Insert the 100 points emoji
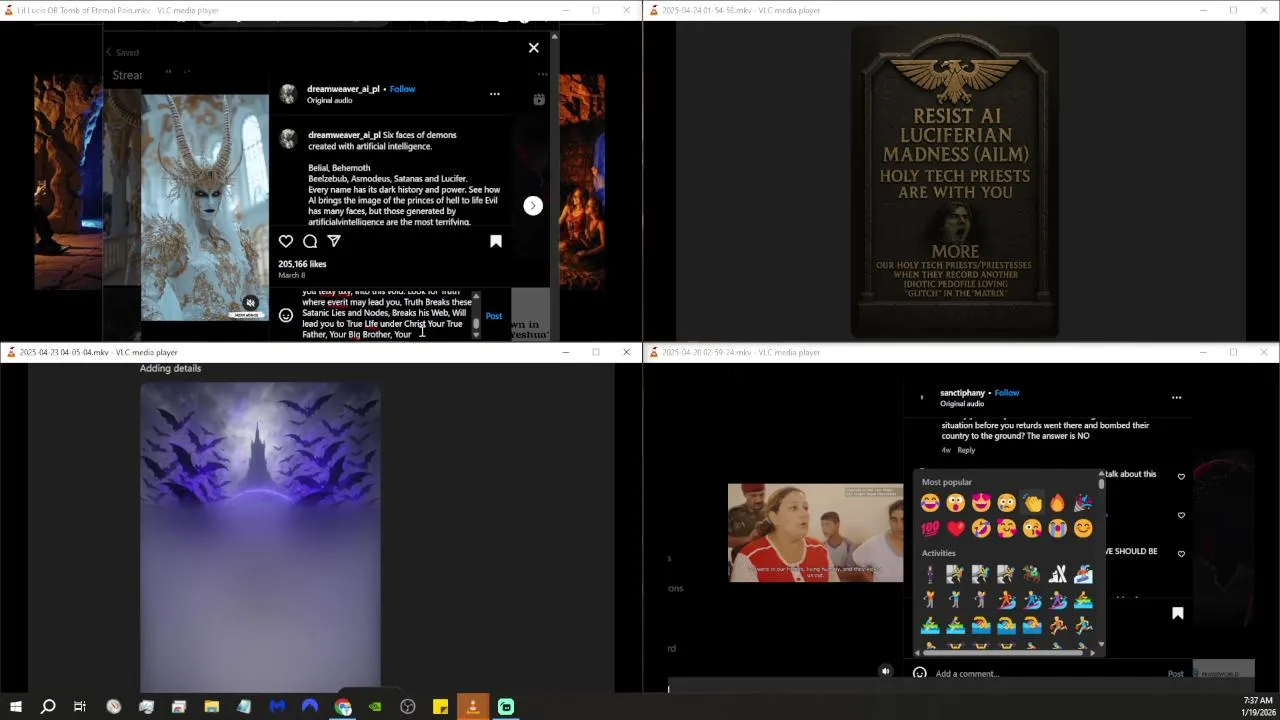This screenshot has height=720, width=1280. 930,528
